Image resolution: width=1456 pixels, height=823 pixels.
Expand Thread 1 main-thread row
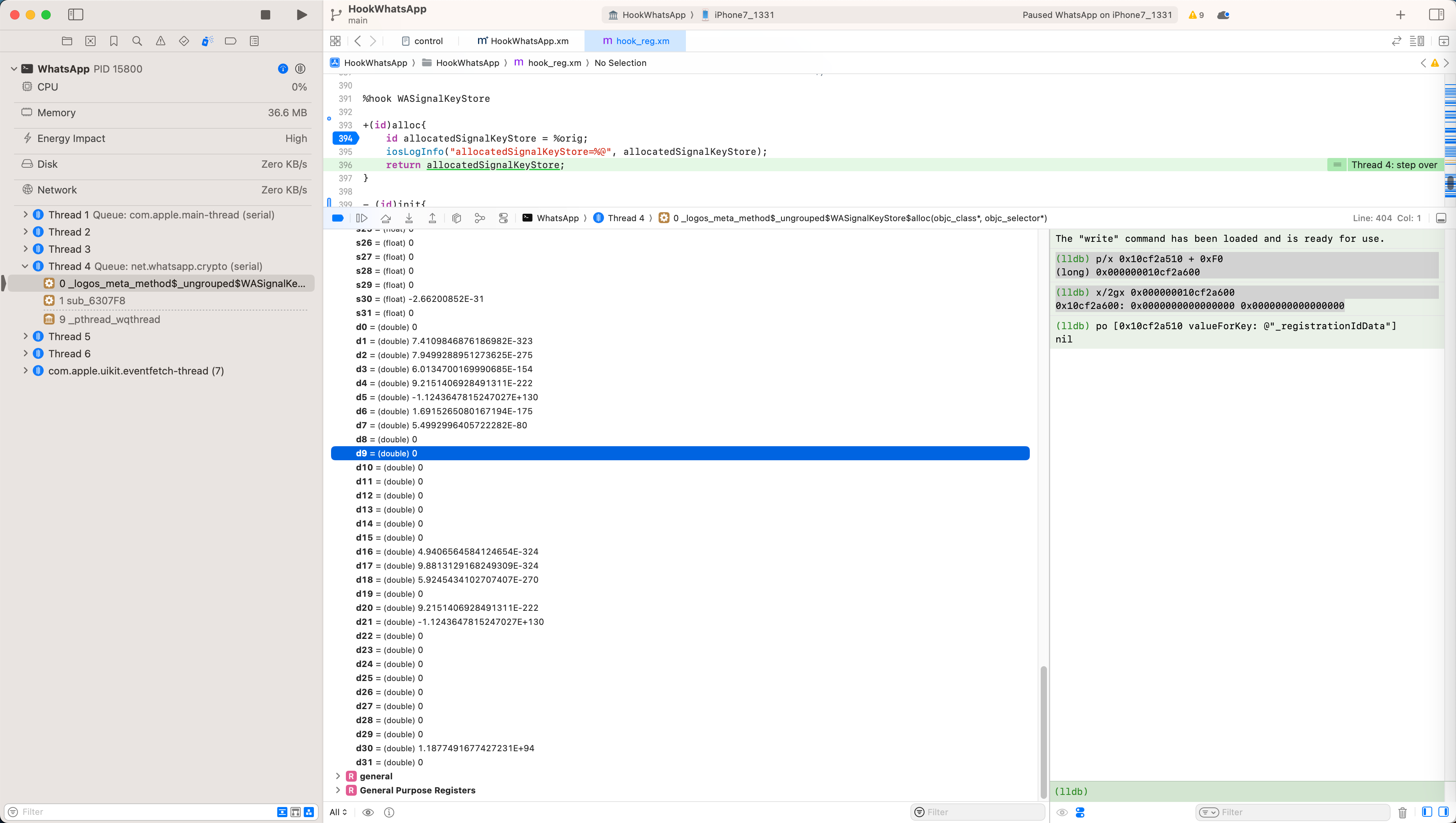25,215
